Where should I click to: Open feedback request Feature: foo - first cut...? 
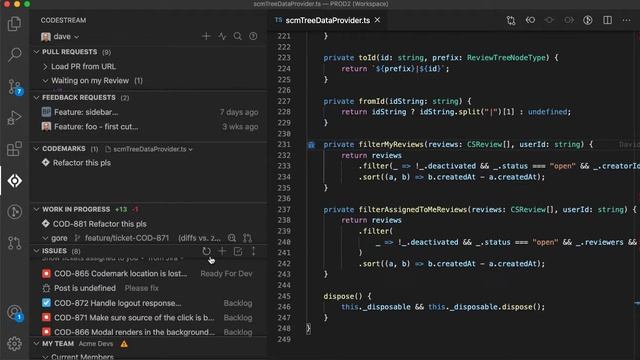[x=149, y=127]
